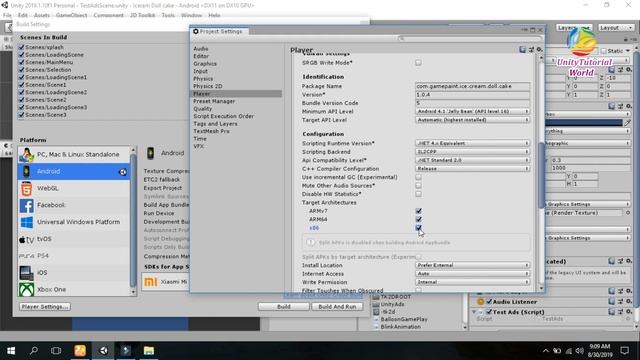Open File Explorer from taskbar
Image resolution: width=640 pixels, height=360 pixels.
pos(149,351)
